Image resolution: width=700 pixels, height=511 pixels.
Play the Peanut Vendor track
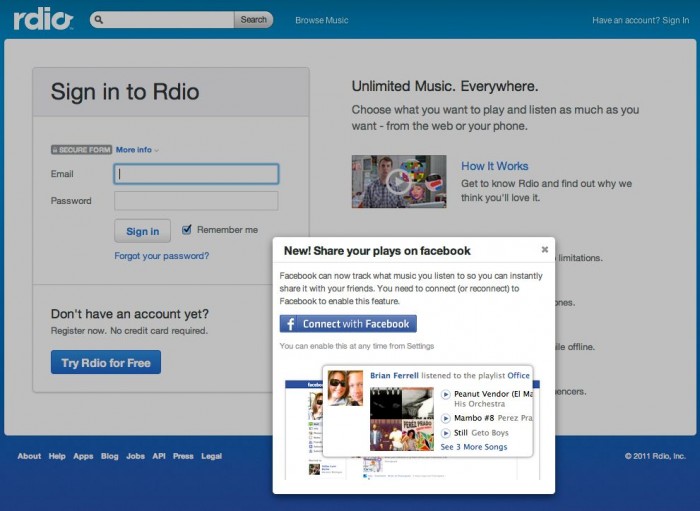445,394
